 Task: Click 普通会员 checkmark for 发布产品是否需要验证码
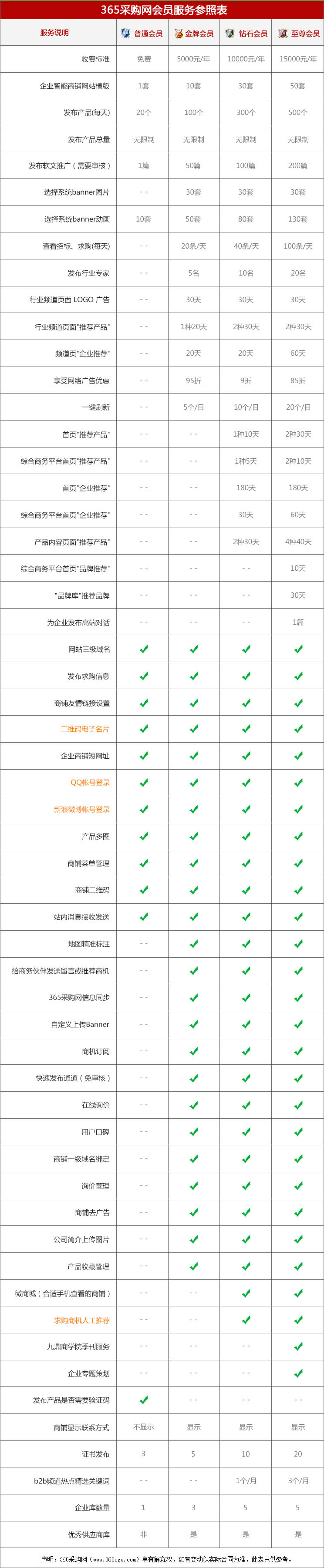144,1400
